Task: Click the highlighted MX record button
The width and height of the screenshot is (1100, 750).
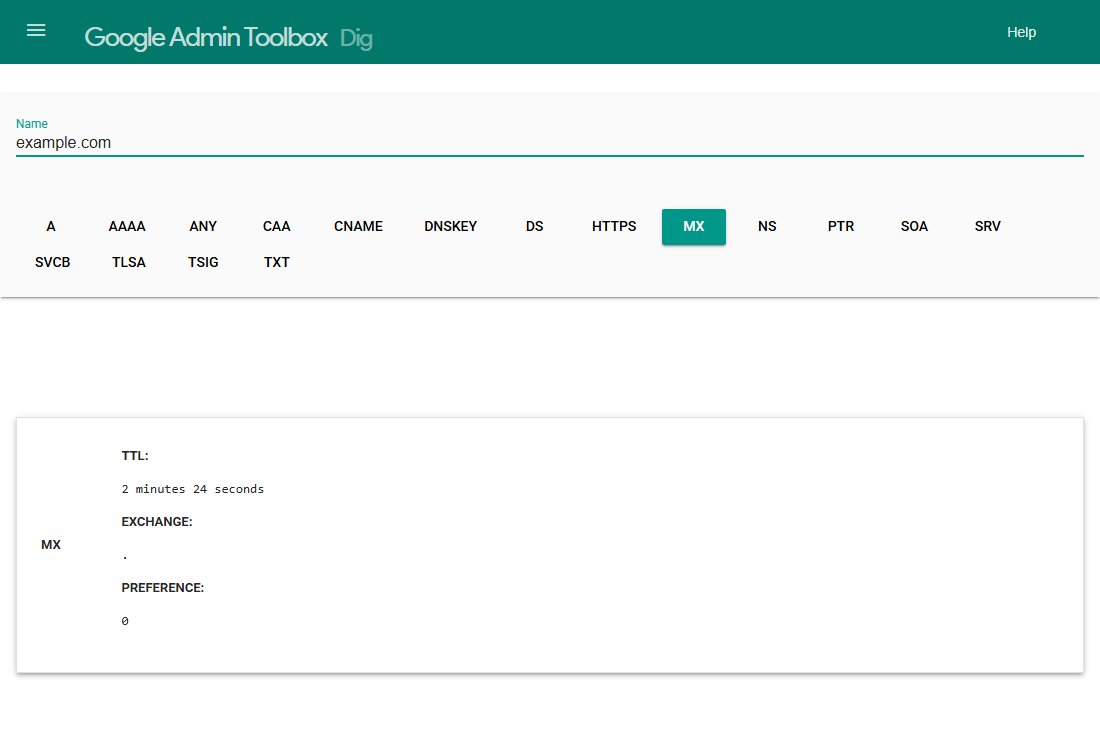Action: 694,227
